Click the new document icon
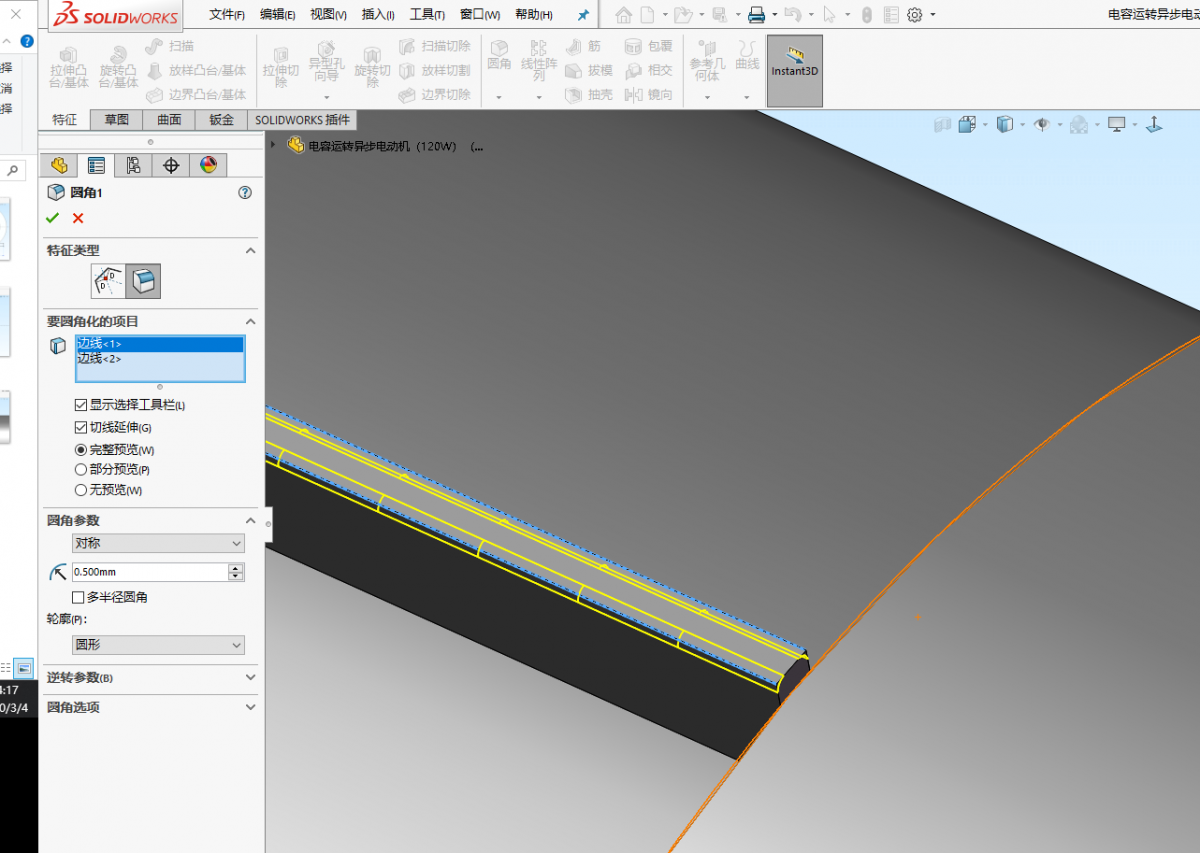The width and height of the screenshot is (1200, 853). [x=648, y=14]
